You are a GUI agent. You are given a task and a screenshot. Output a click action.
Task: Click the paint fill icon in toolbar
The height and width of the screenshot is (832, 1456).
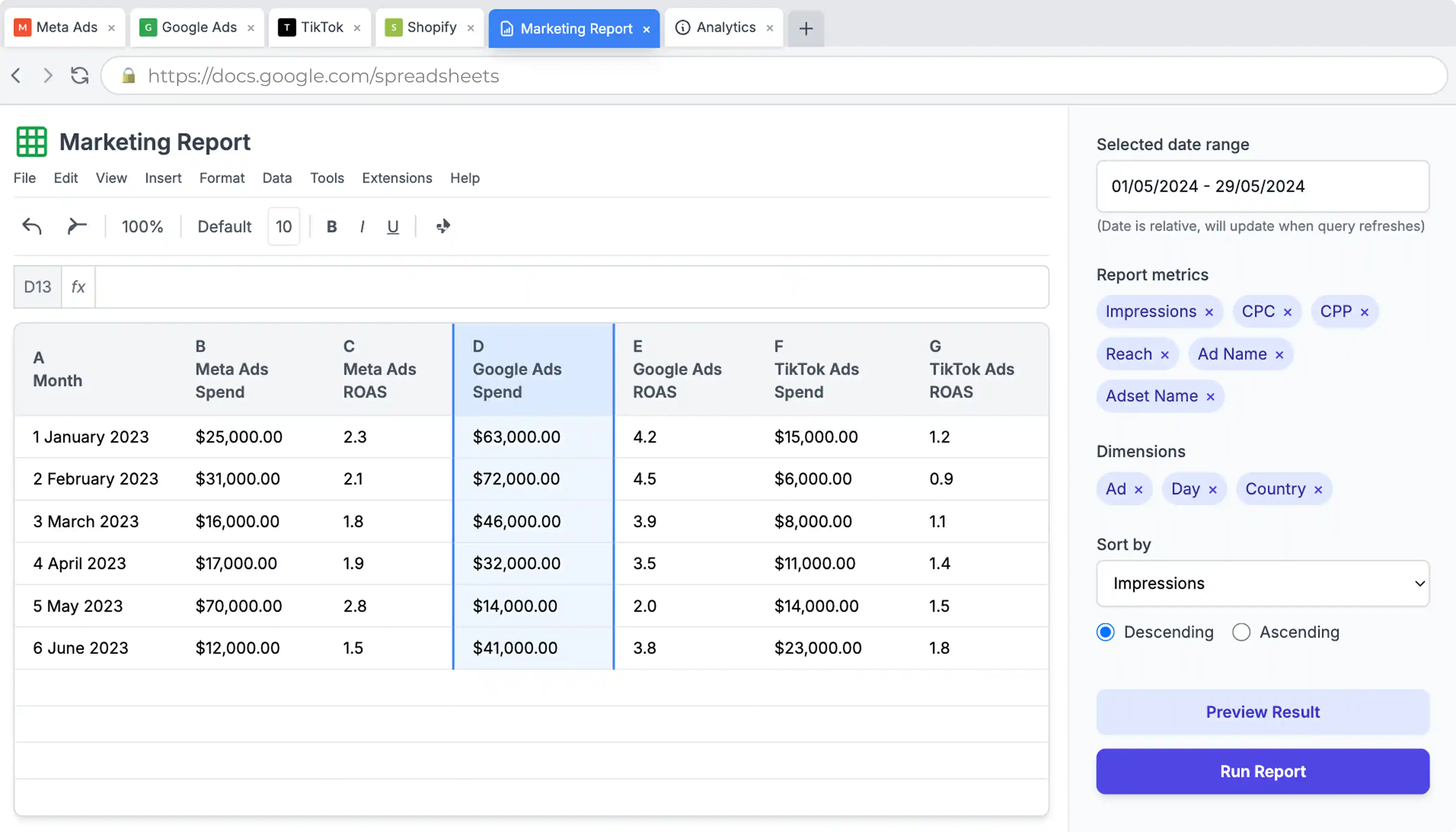coord(443,226)
